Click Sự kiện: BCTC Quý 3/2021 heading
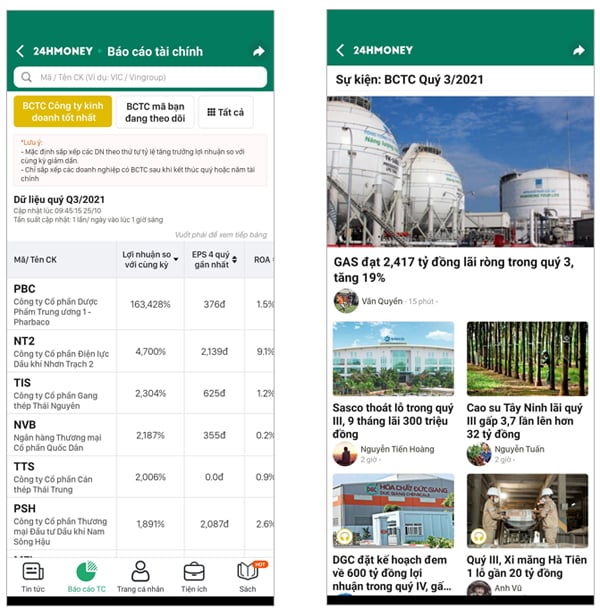The width and height of the screenshot is (600, 609). pos(409,80)
